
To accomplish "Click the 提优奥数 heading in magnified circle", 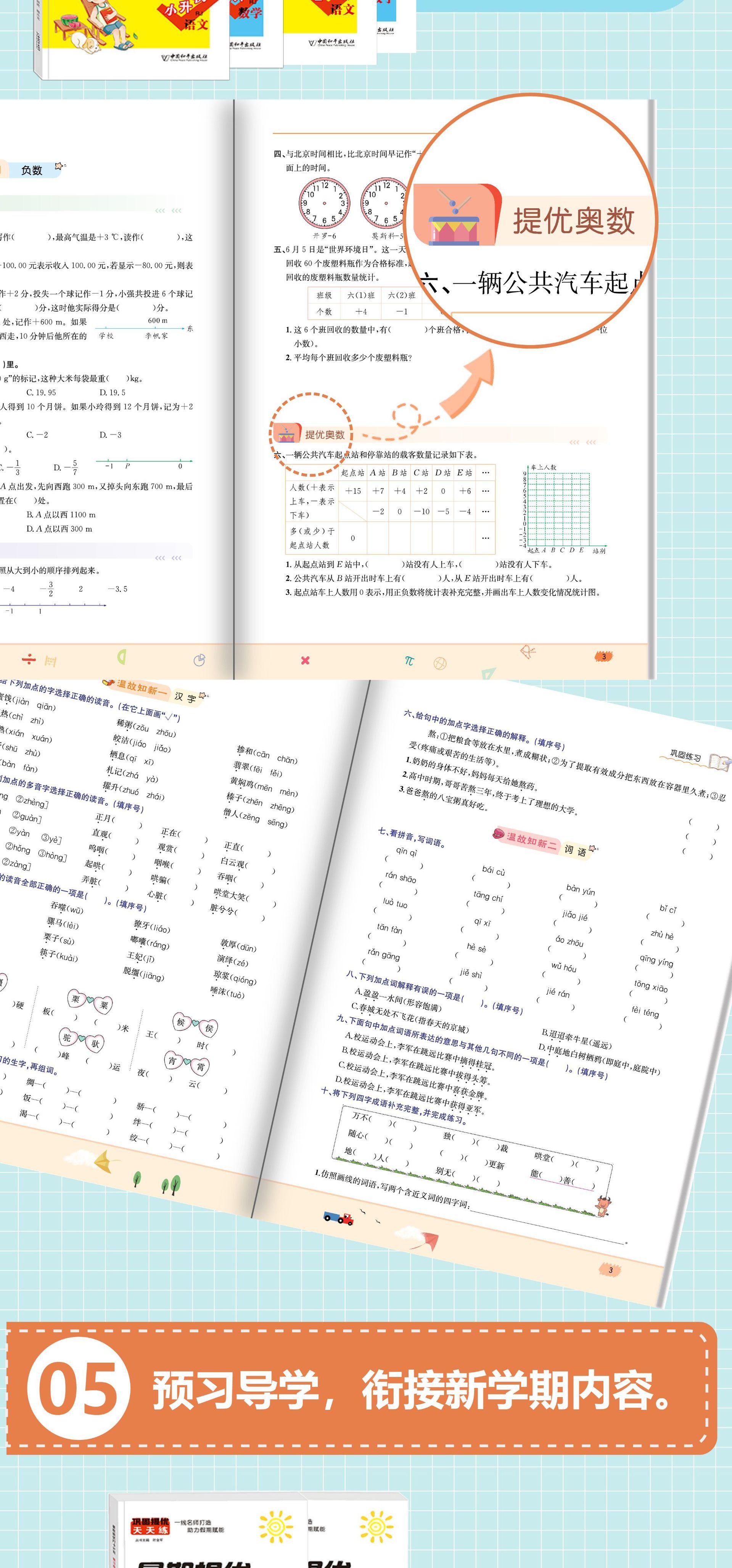I will pyautogui.click(x=573, y=221).
